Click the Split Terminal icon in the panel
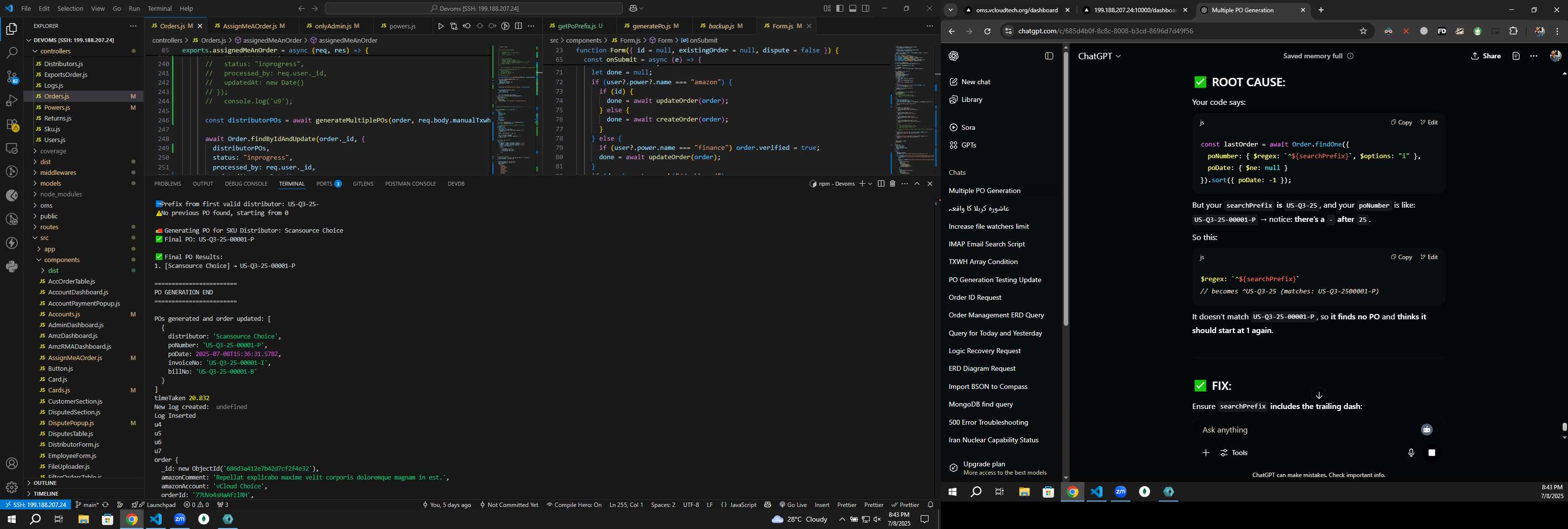 (x=881, y=184)
